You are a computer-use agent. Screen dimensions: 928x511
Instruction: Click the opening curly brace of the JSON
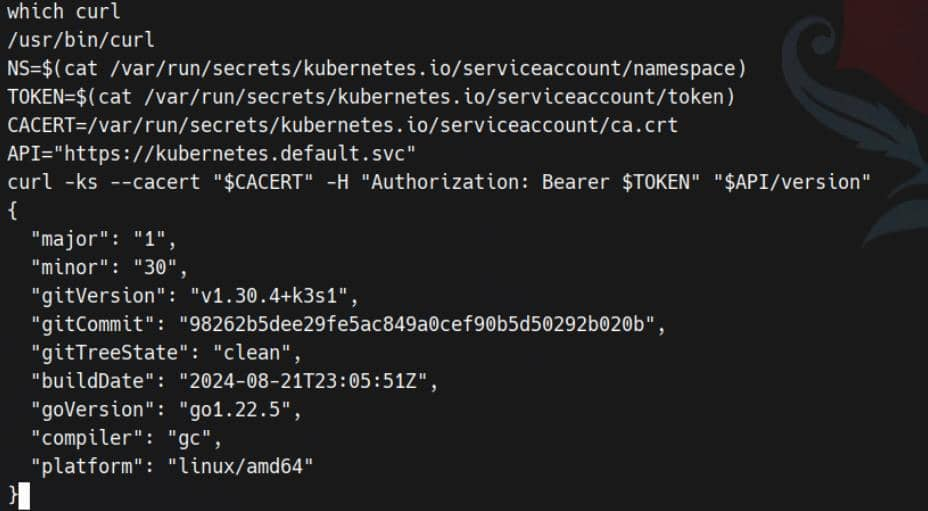point(12,210)
